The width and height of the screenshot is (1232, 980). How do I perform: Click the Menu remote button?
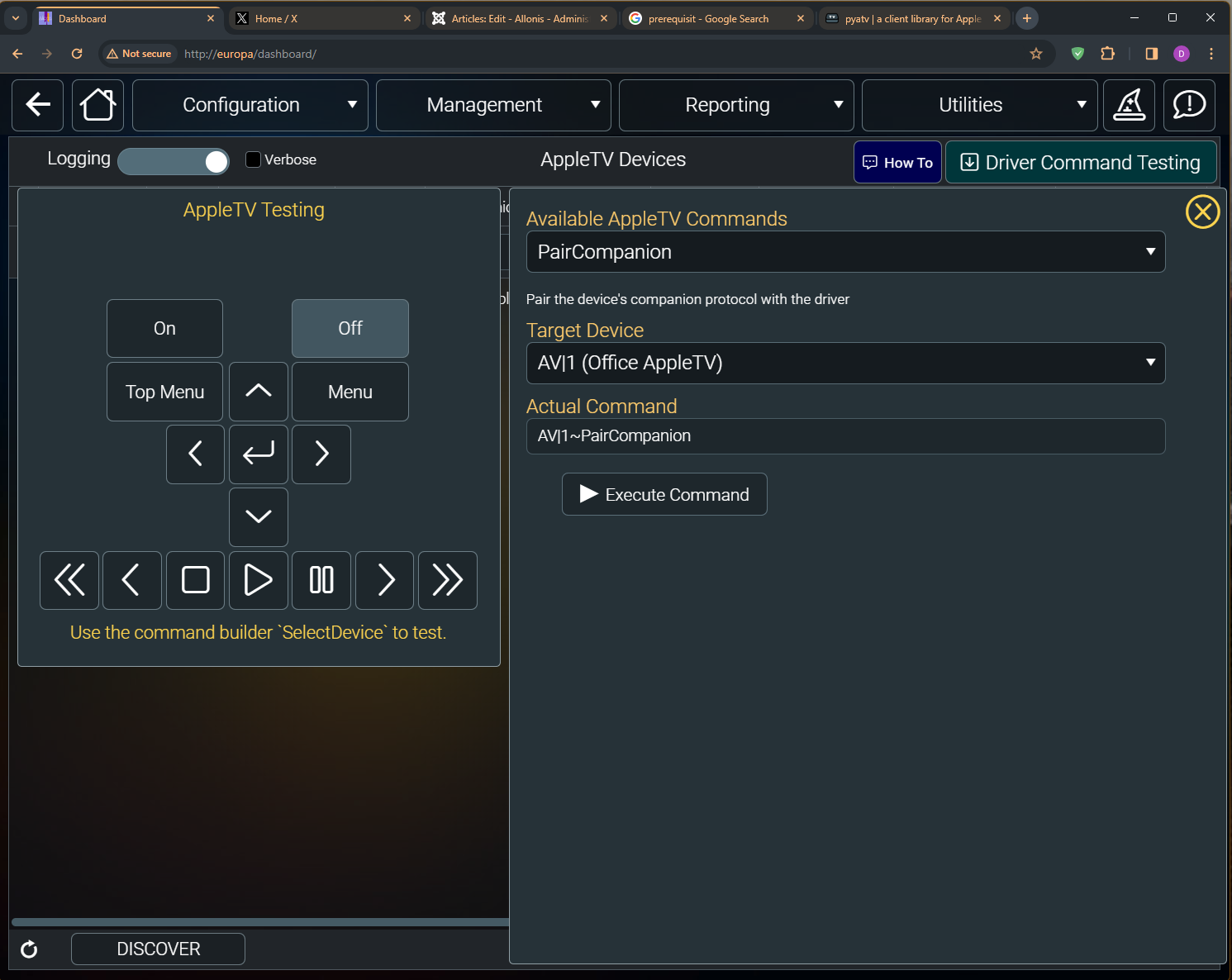[350, 392]
